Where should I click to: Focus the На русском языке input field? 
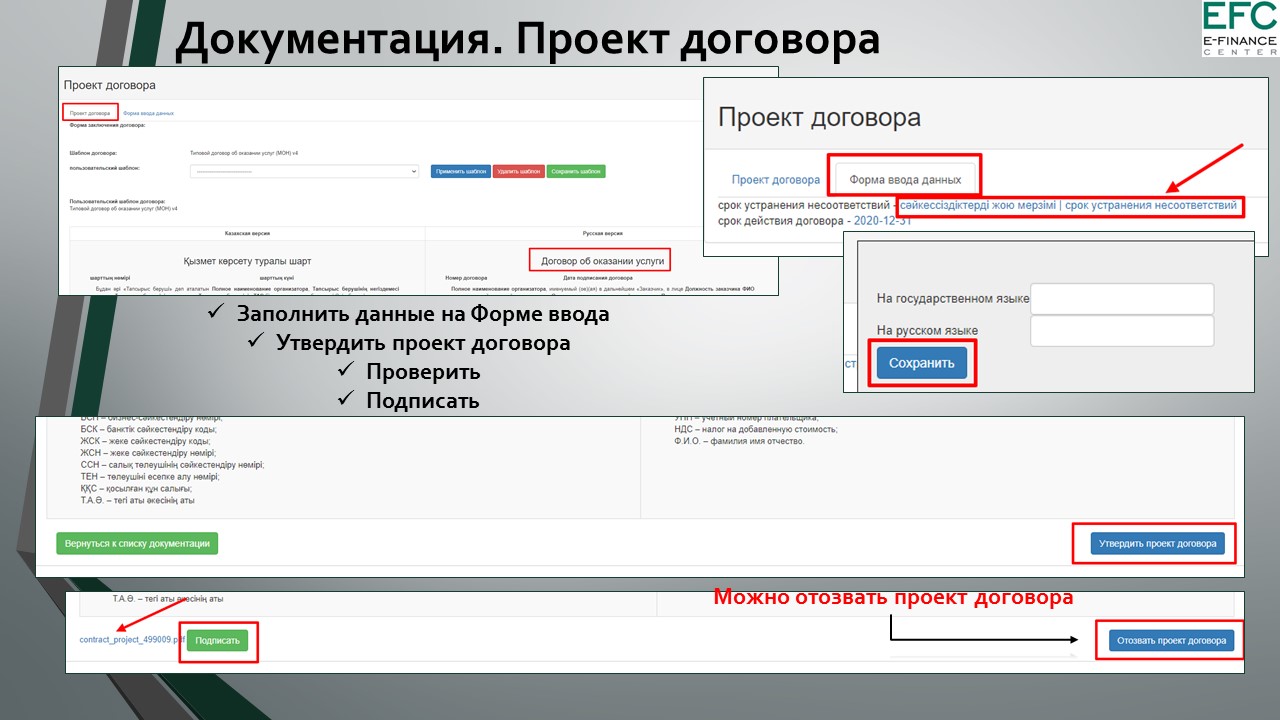point(1122,331)
